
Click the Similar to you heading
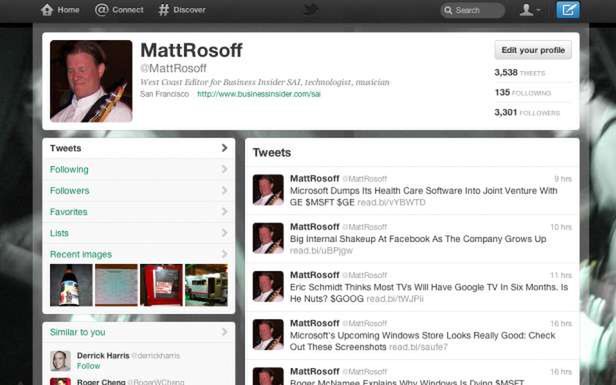tap(77, 332)
